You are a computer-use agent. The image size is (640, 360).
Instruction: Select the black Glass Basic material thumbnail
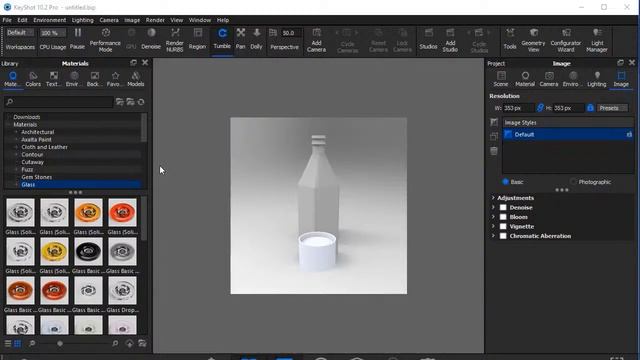pyautogui.click(x=88, y=252)
